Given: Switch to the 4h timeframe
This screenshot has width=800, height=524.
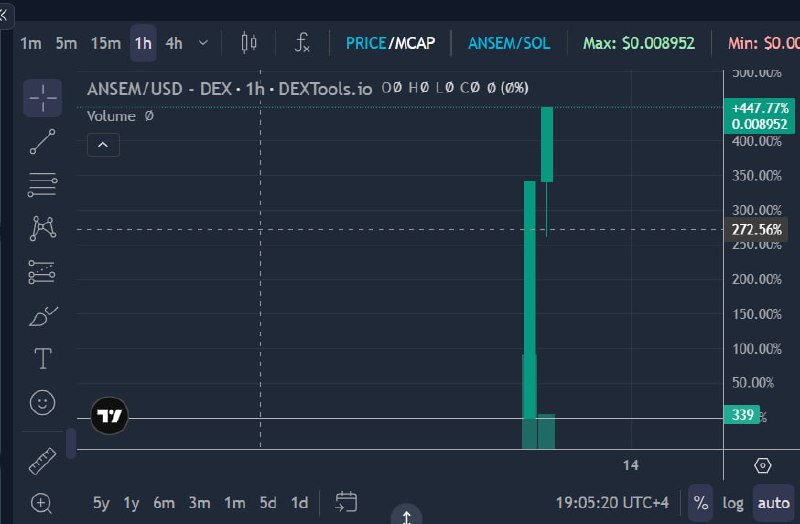Looking at the screenshot, I should [x=174, y=43].
